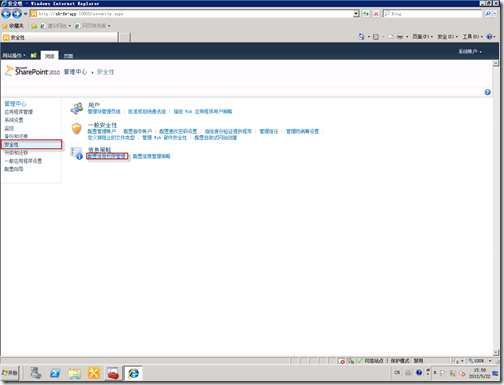Click the Refresh page icon
Image resolution: width=504 pixels, height=385 pixels.
(366, 14)
